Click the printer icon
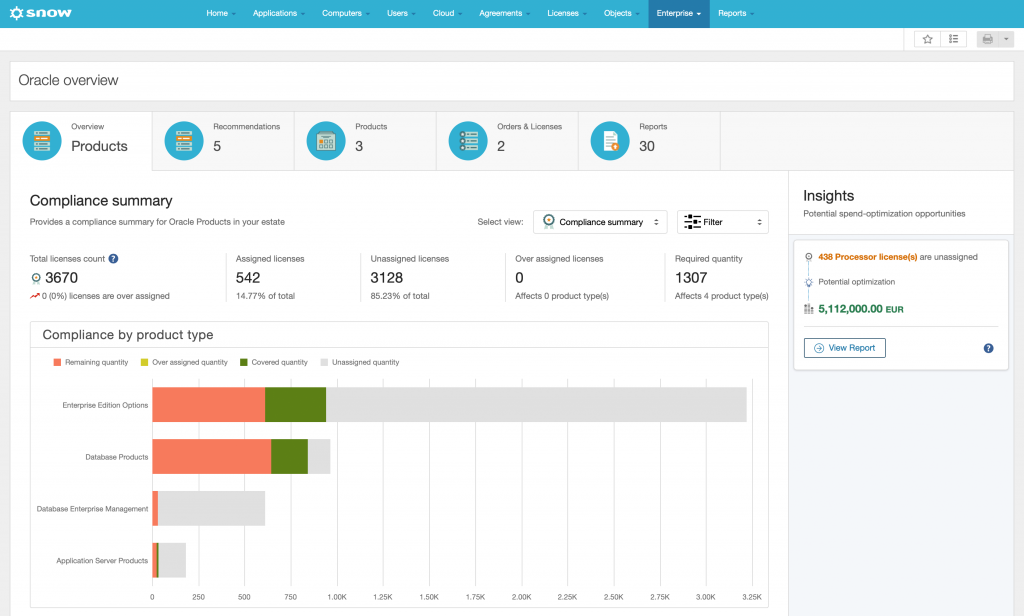Image resolution: width=1024 pixels, height=616 pixels. pyautogui.click(x=987, y=39)
